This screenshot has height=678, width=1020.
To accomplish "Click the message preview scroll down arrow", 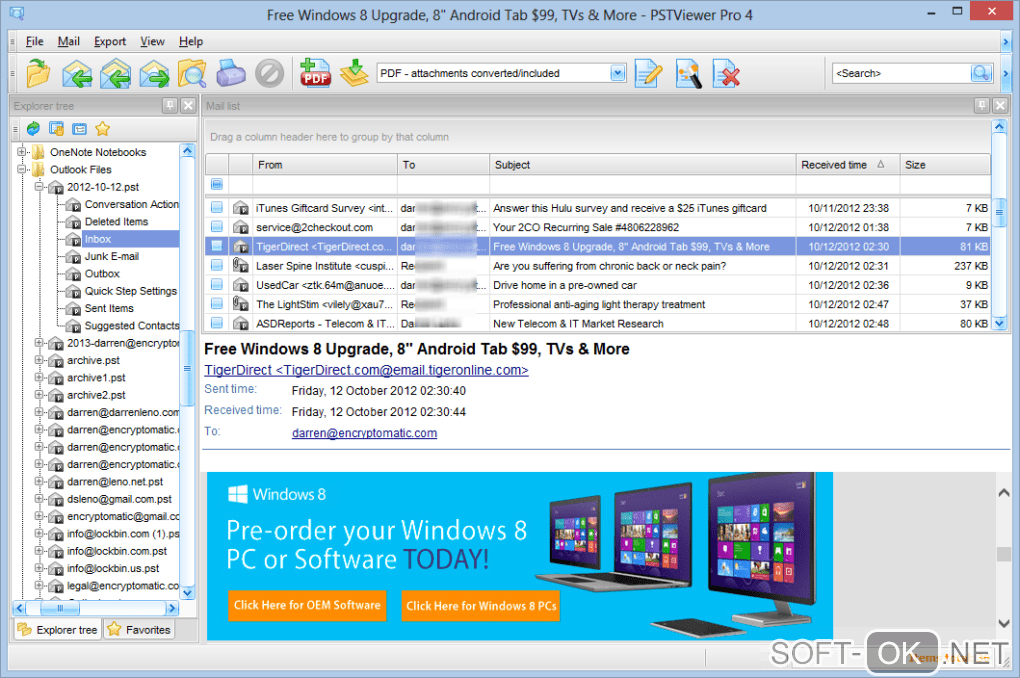I will coord(1004,623).
